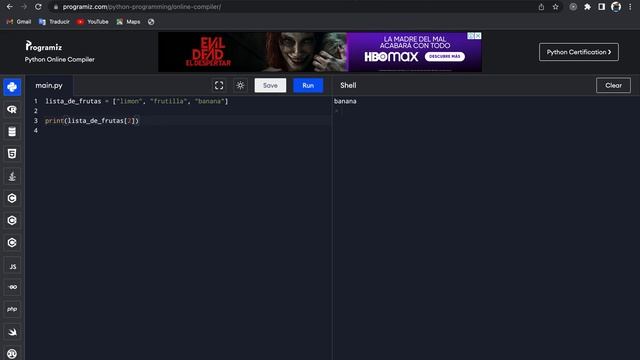Click line number 2 in the editor gutter

(36, 111)
